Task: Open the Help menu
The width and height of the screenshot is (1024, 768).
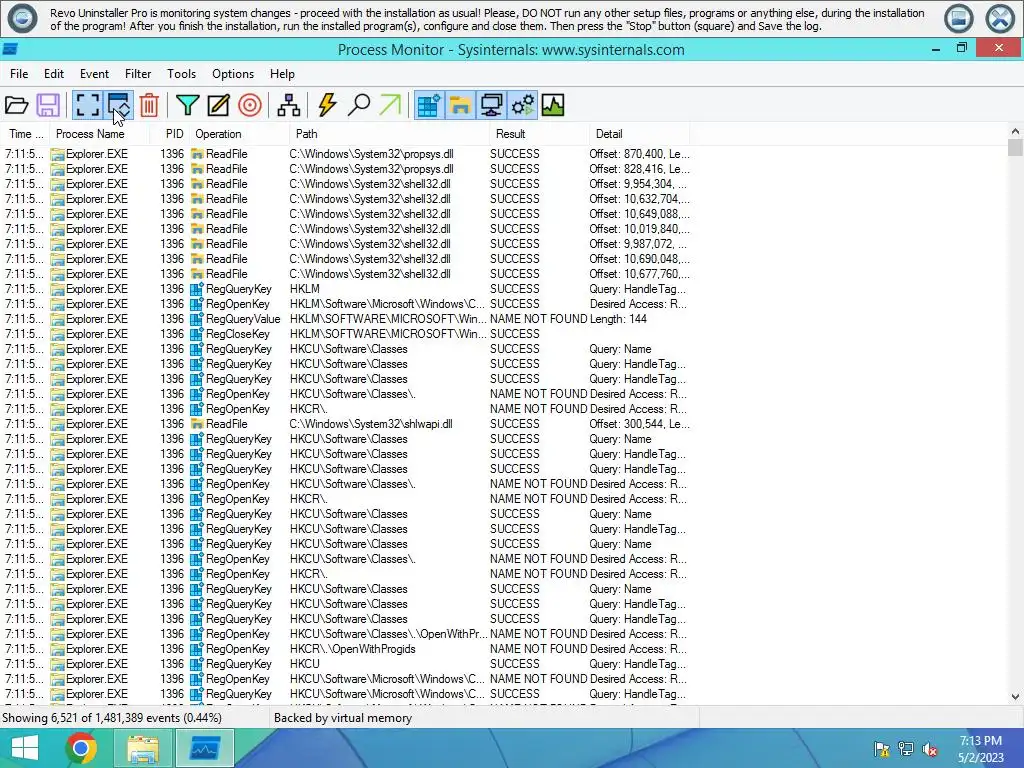Action: [x=282, y=74]
